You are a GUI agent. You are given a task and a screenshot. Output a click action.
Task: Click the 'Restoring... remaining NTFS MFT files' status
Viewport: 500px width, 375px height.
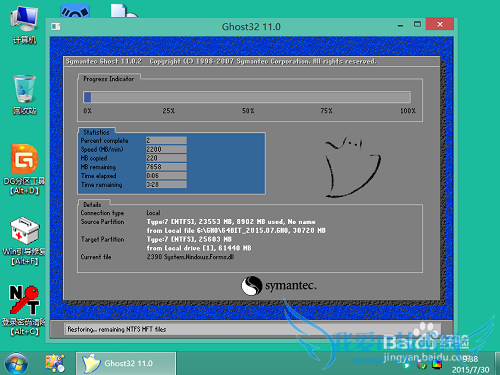[x=117, y=329]
